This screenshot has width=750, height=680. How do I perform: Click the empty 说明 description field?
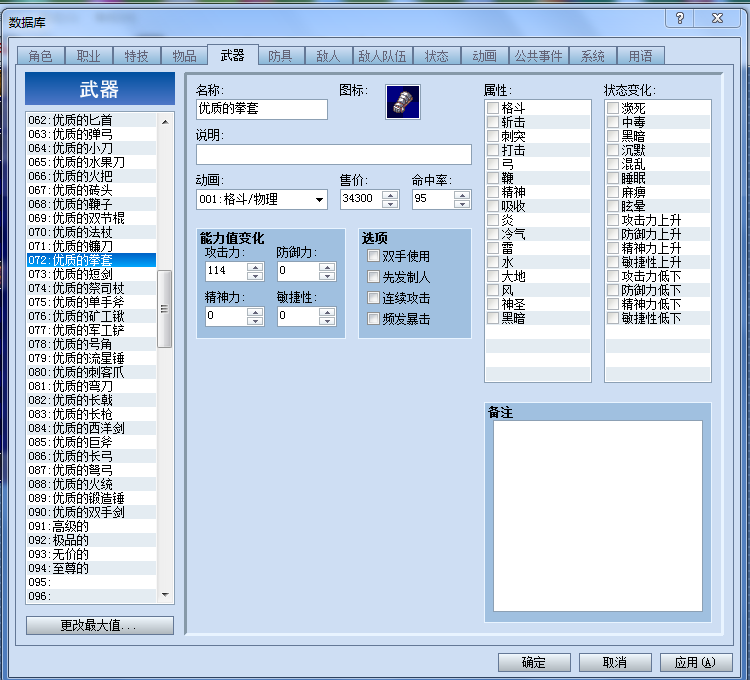(333, 154)
